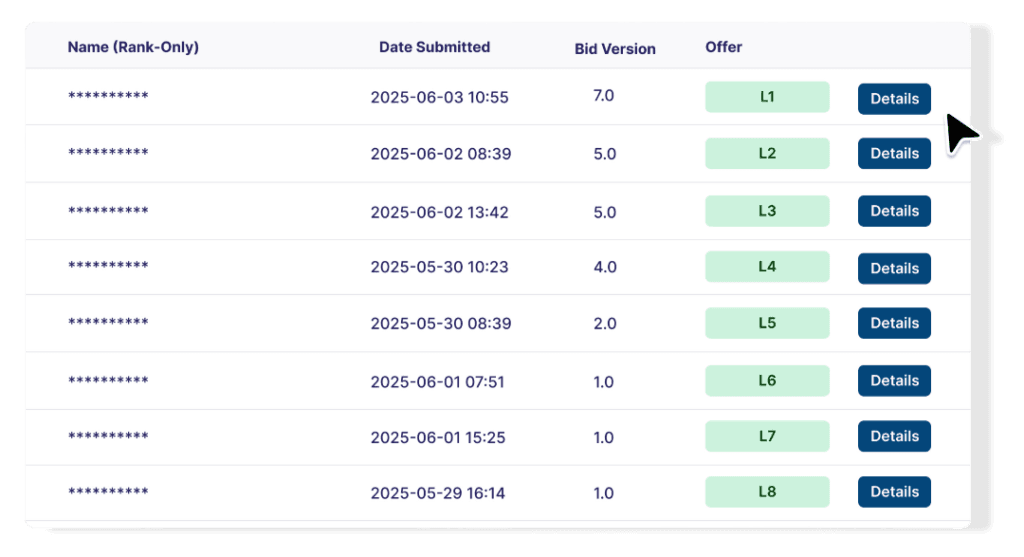Select the L1 offer rank badge
Screen dimensions: 1024x557
click(767, 97)
